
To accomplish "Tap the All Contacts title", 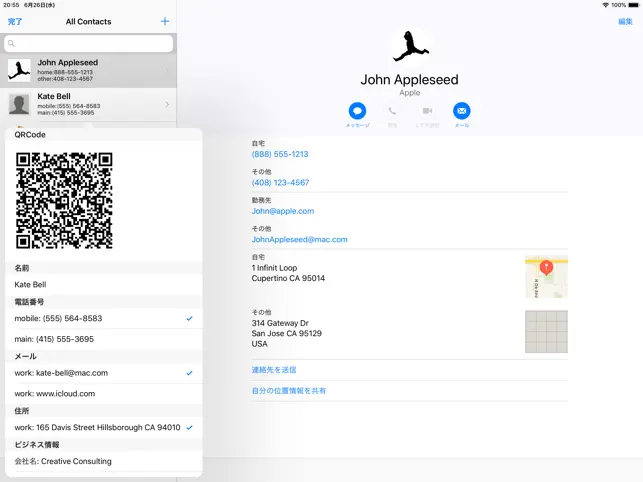I will (88, 21).
